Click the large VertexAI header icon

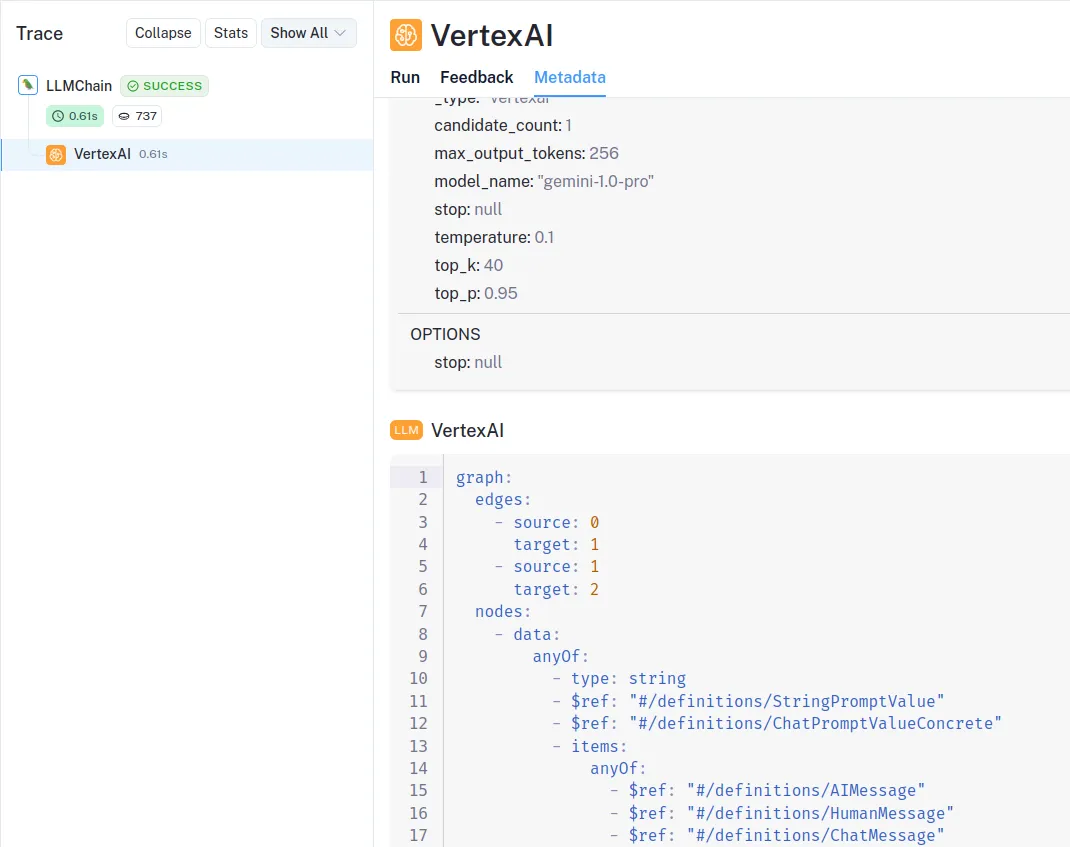click(x=406, y=35)
